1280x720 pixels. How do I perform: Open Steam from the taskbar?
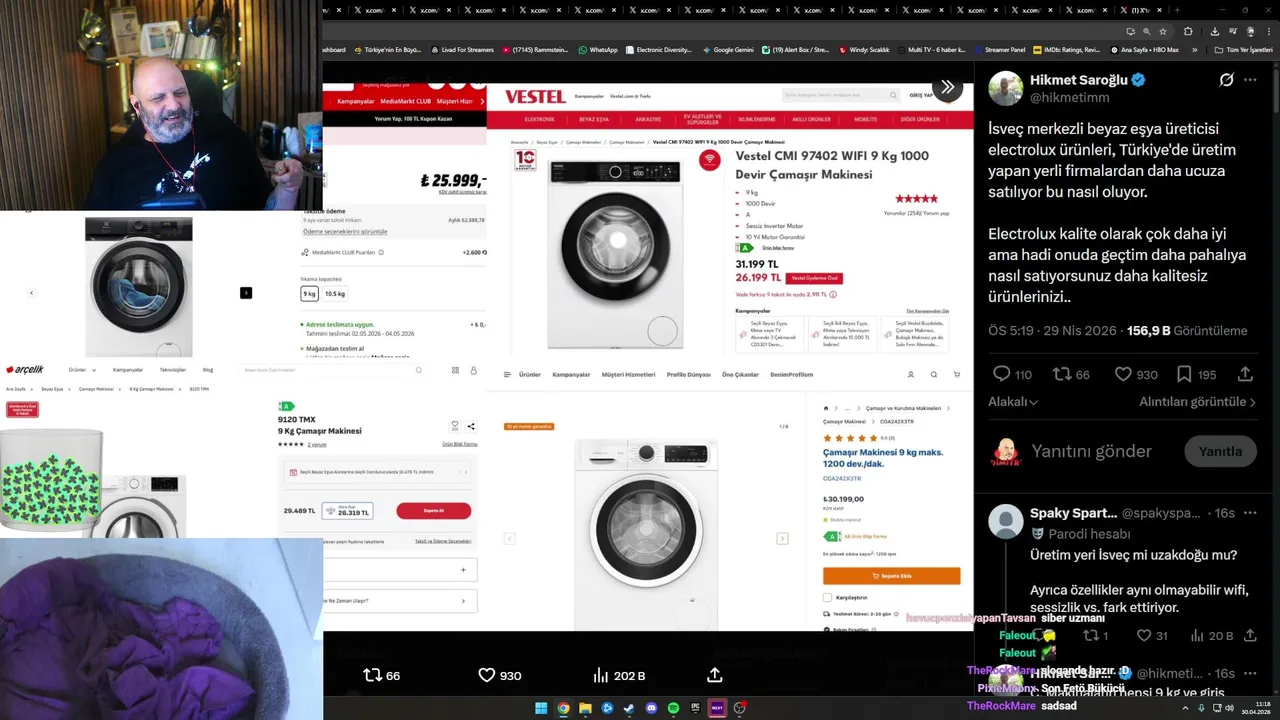[x=629, y=708]
